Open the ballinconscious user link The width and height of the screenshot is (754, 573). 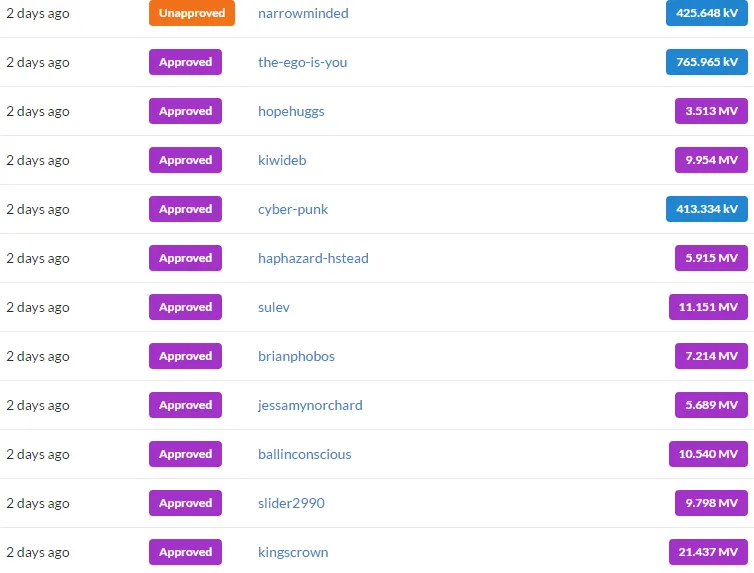click(x=304, y=455)
